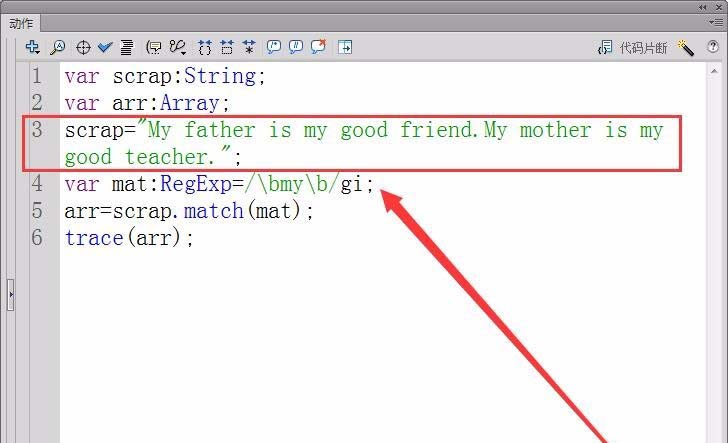Click the word match on line 5
Viewport: 728px width, 443px height.
coord(214,211)
